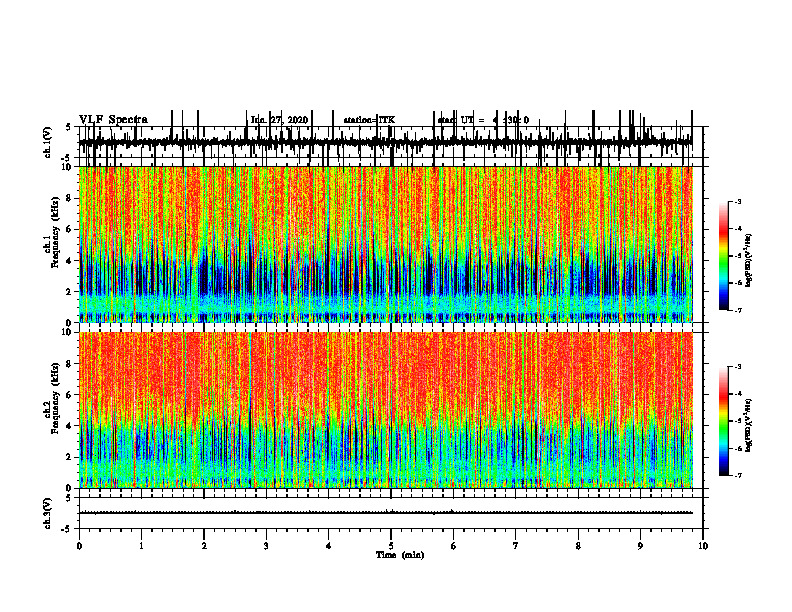Click the '10' minute tick label on time axis
792x612 pixels.
[703, 546]
